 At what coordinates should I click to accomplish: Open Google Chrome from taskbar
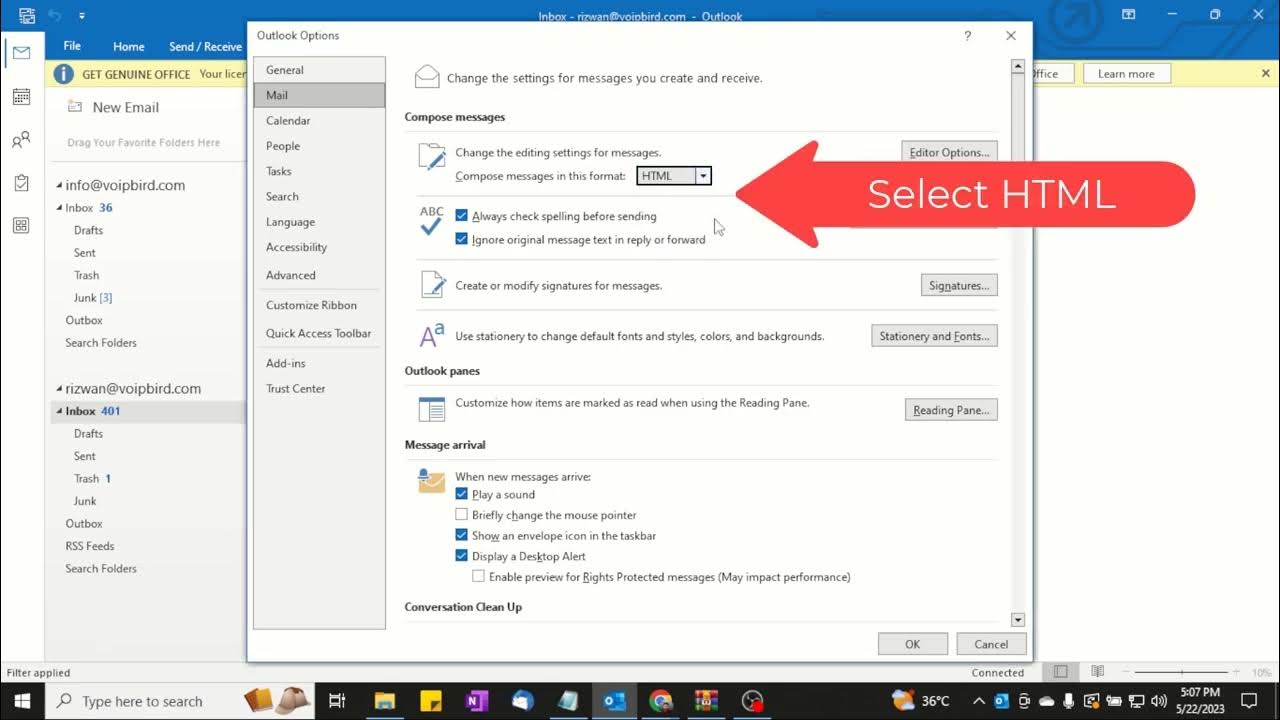coord(661,701)
